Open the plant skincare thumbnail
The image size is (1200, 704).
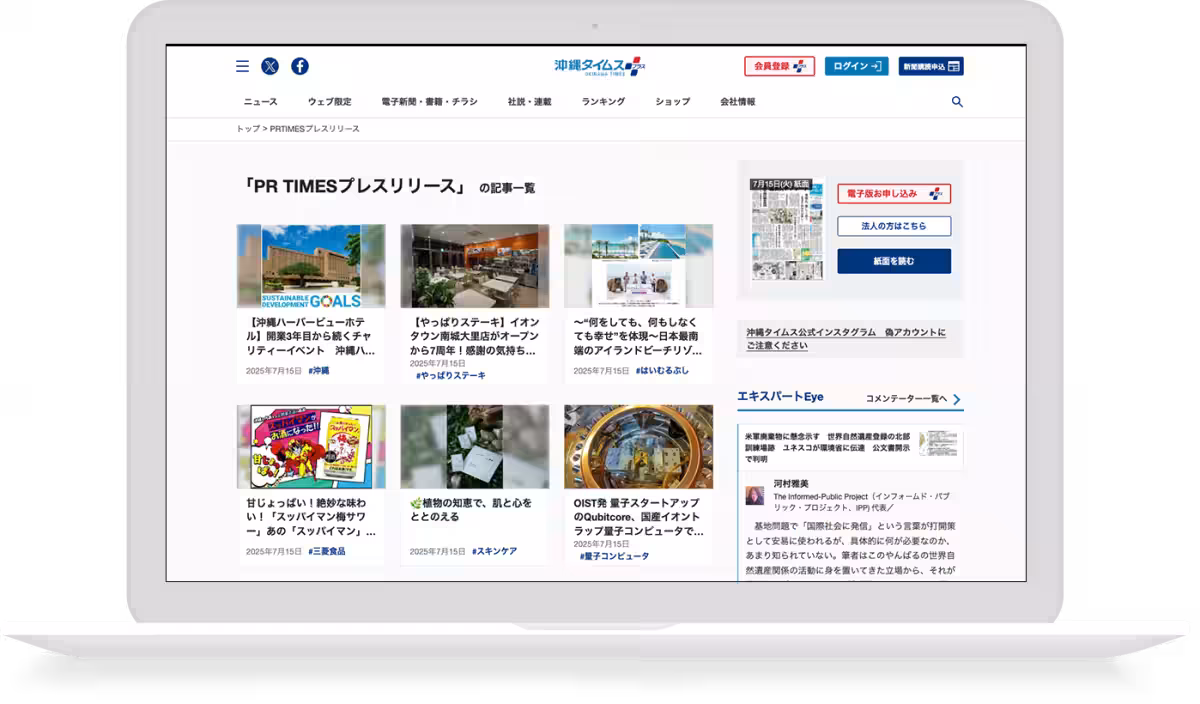point(475,446)
